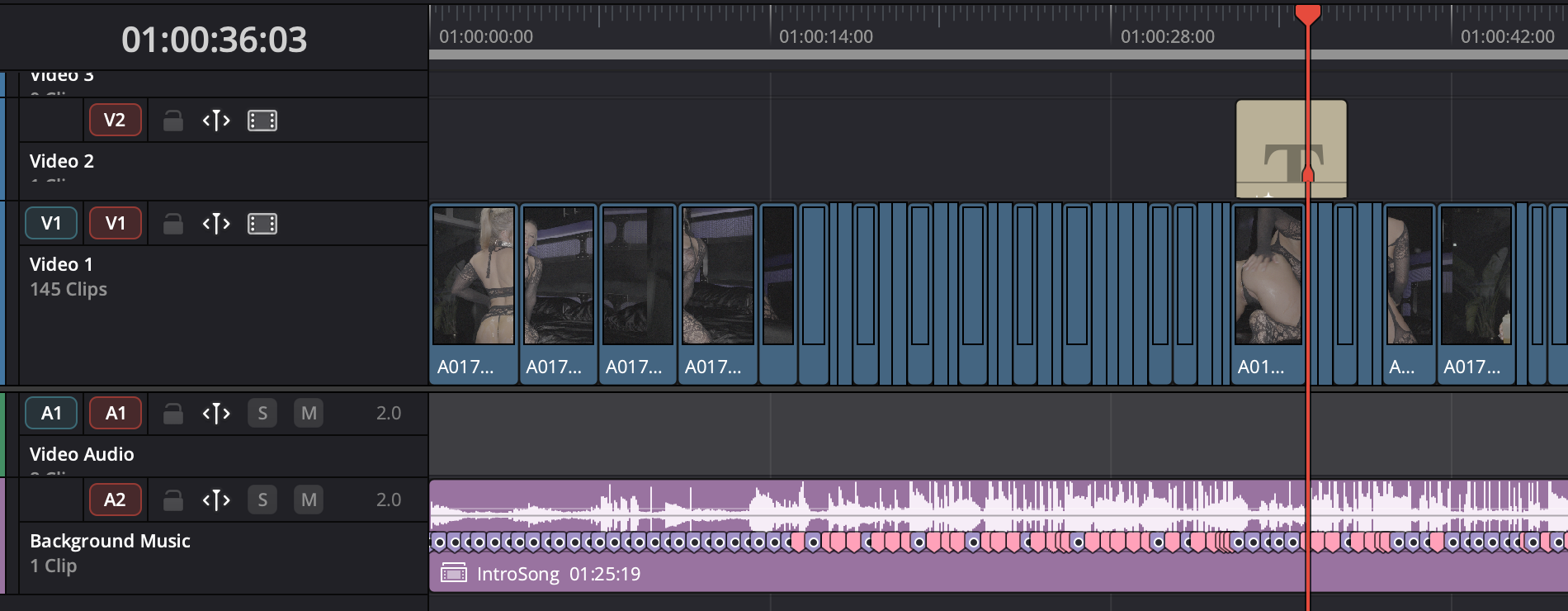Toggle auto track selector on A1 track
1568x611 pixels.
point(216,413)
